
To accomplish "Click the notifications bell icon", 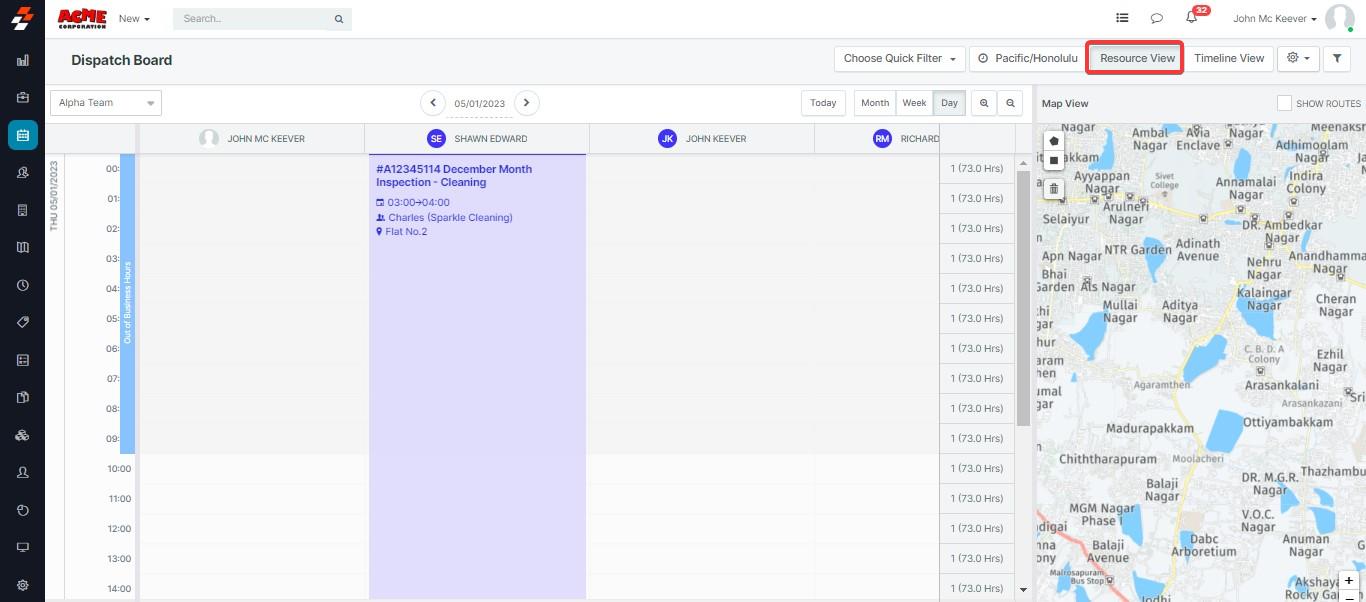I will 1191,18.
